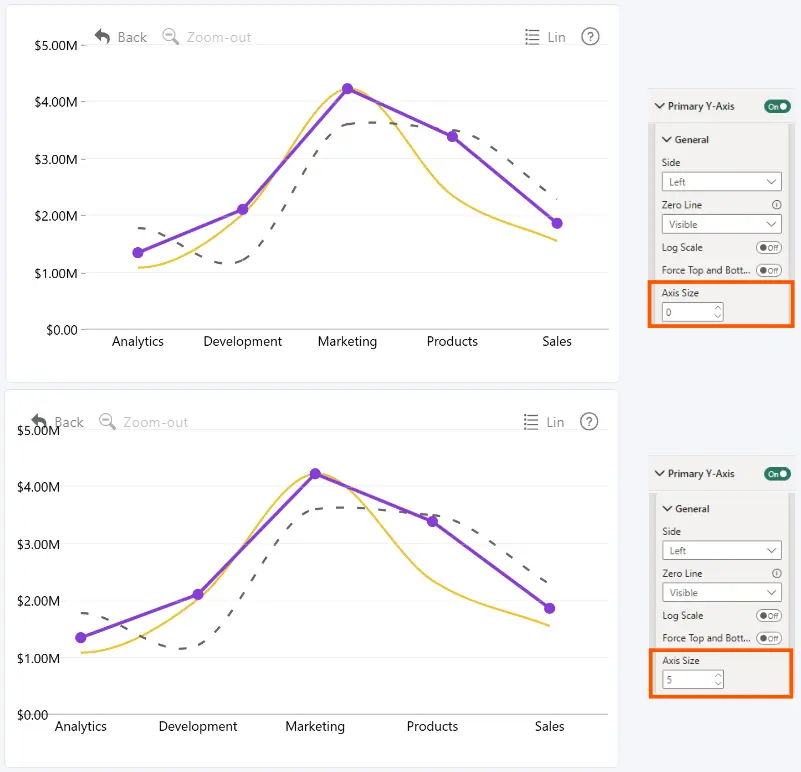Image resolution: width=801 pixels, height=772 pixels.
Task: Collapse the General section in upper panel
Action: pyautogui.click(x=667, y=139)
